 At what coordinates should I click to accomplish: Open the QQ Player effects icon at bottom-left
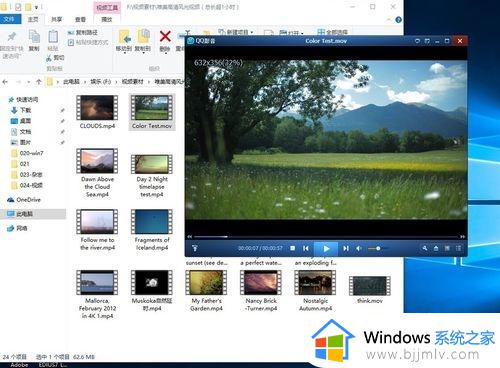coord(195,248)
